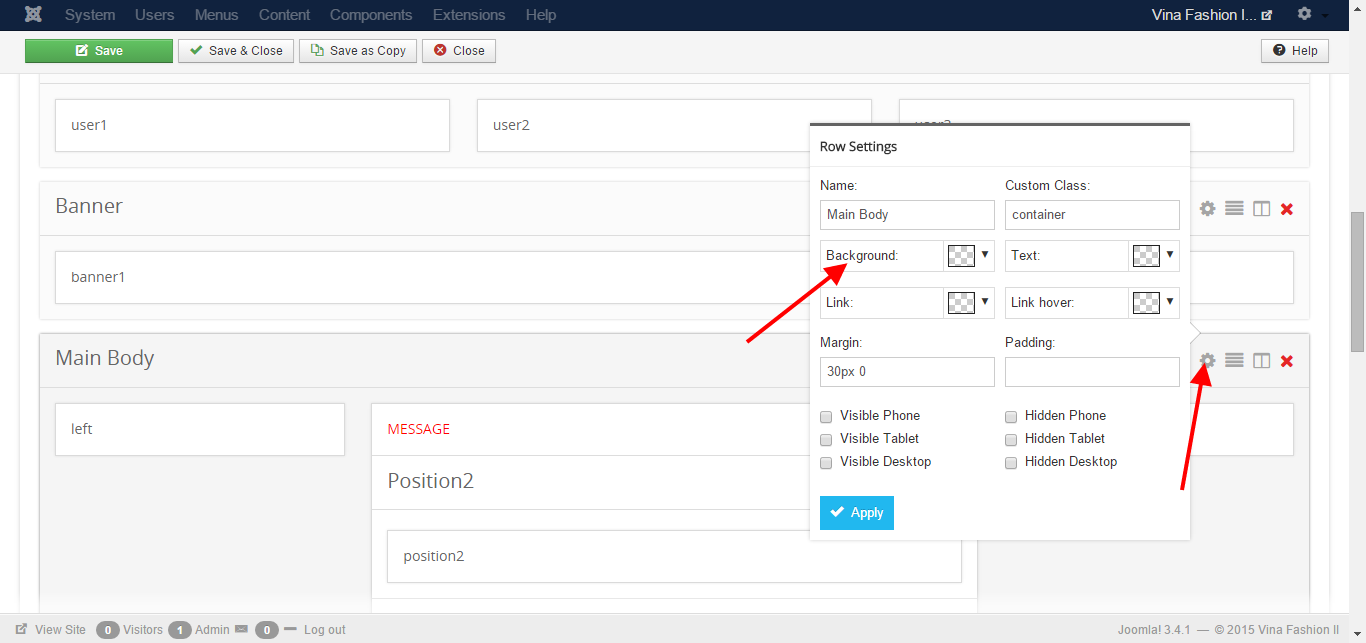The width and height of the screenshot is (1366, 643).
Task: Tick the Visible Desktop checkbox
Action: click(x=826, y=462)
